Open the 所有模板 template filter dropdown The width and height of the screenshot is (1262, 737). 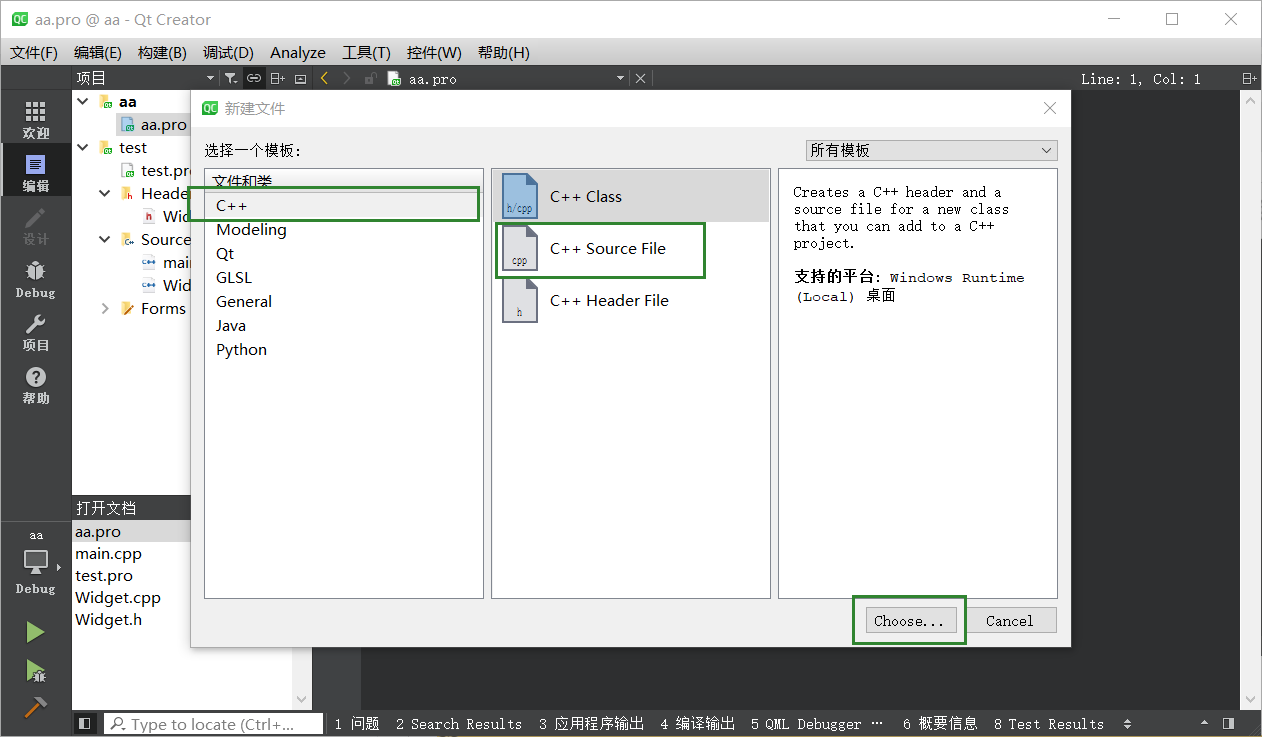pyautogui.click(x=930, y=149)
